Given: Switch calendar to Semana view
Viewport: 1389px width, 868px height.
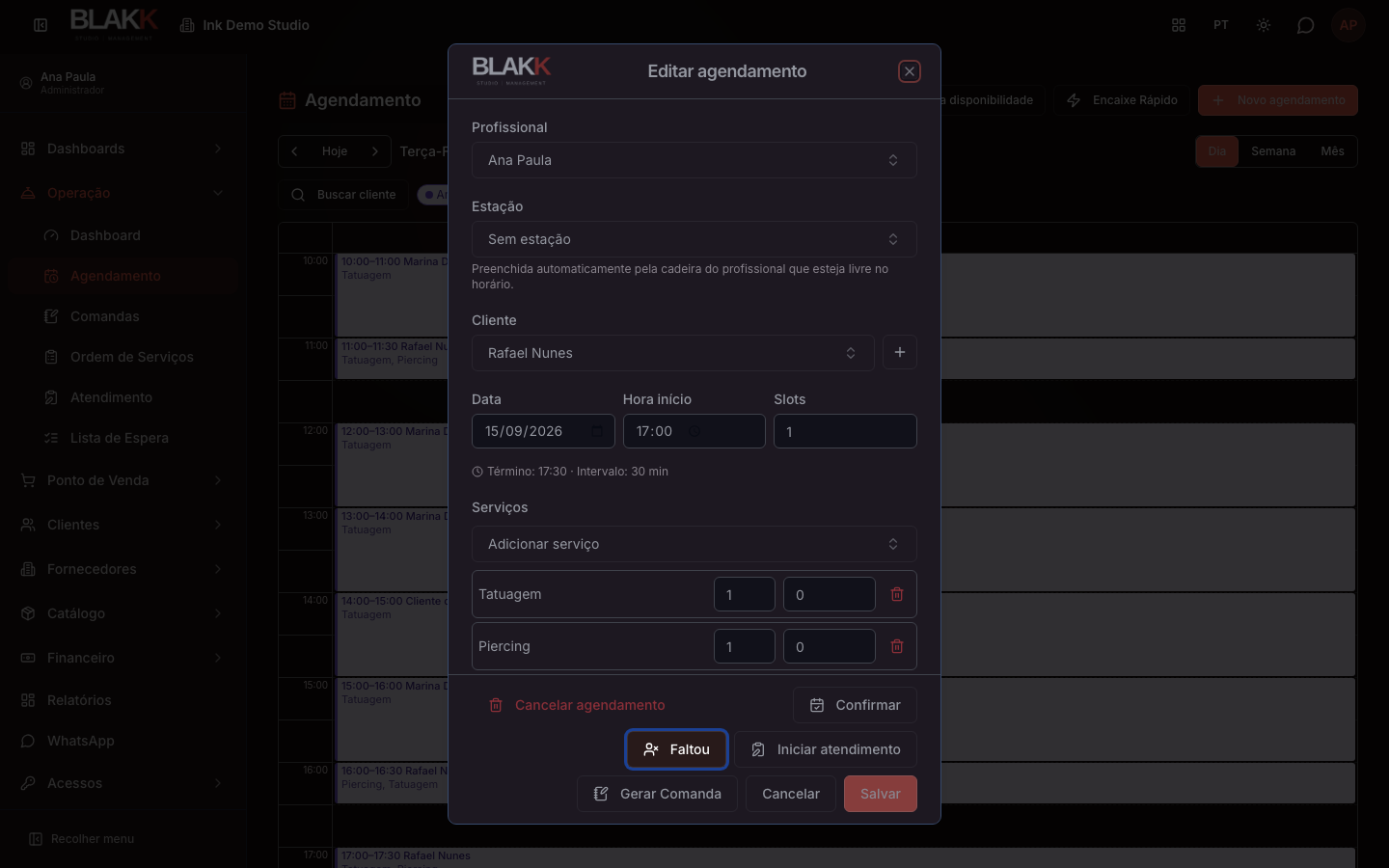Looking at the screenshot, I should tap(1273, 151).
